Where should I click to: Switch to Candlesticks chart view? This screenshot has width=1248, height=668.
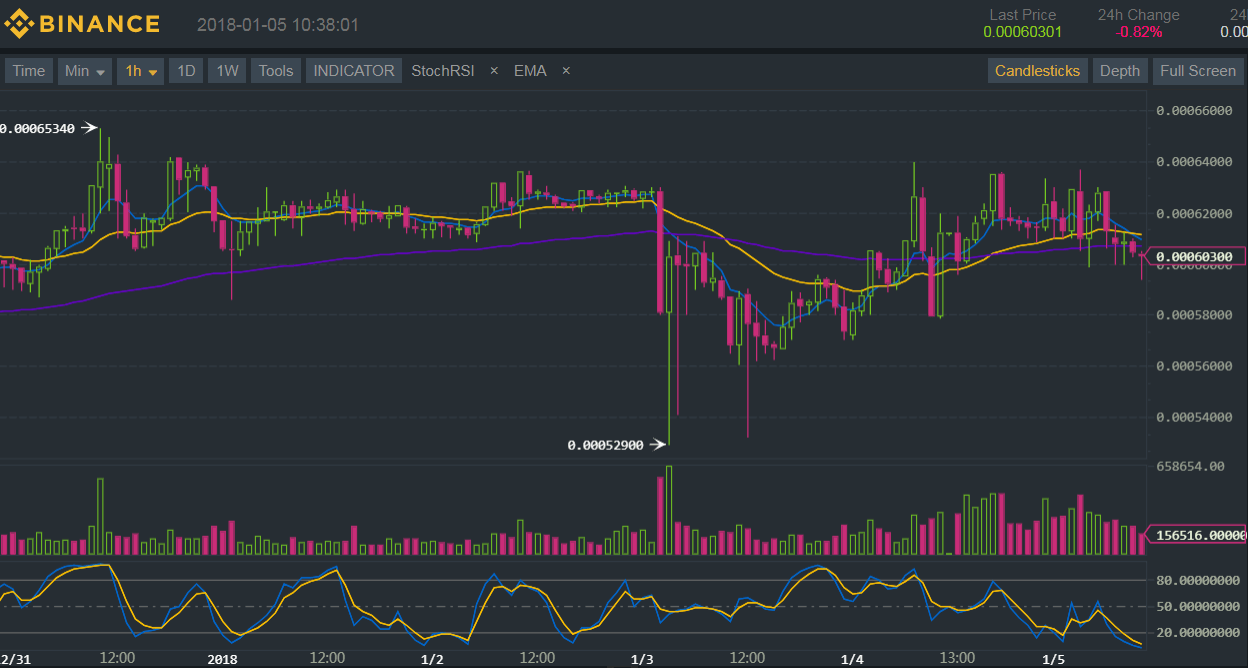point(1037,71)
